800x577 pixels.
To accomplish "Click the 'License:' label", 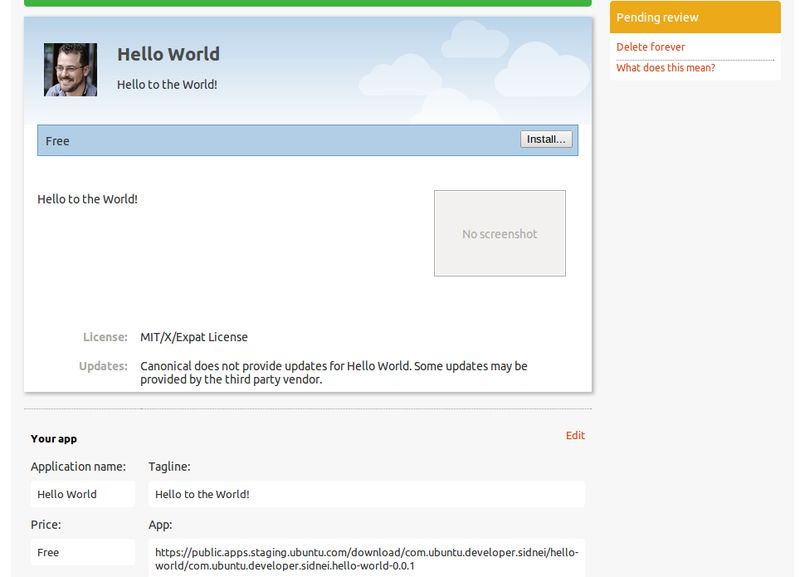I will pos(105,337).
